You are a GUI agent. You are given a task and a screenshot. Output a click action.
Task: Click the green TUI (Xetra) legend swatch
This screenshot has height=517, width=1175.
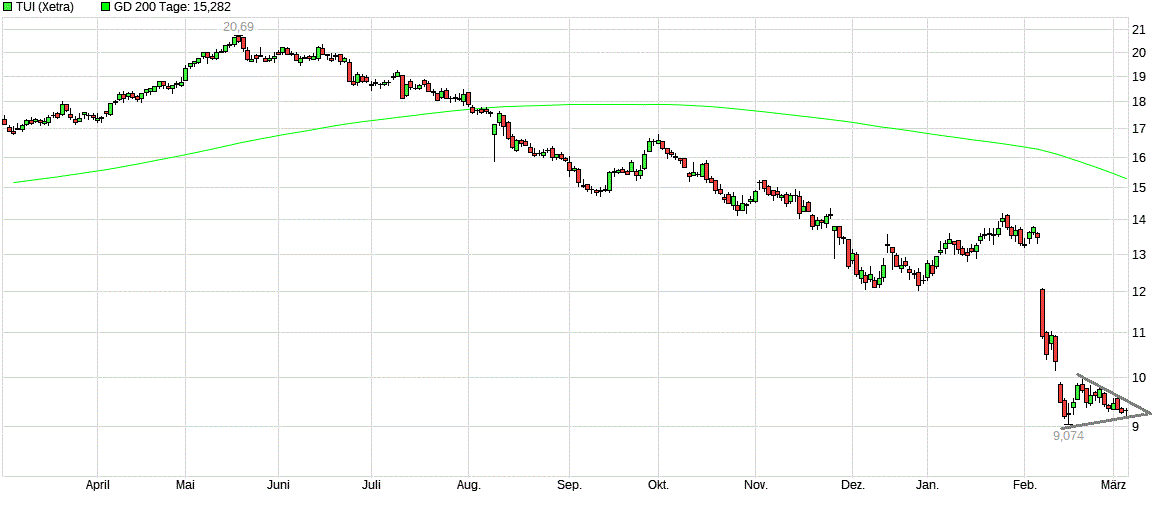pos(7,7)
